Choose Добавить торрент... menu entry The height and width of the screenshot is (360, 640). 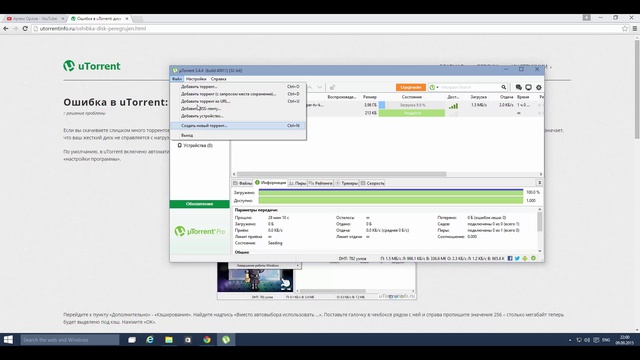pyautogui.click(x=238, y=87)
